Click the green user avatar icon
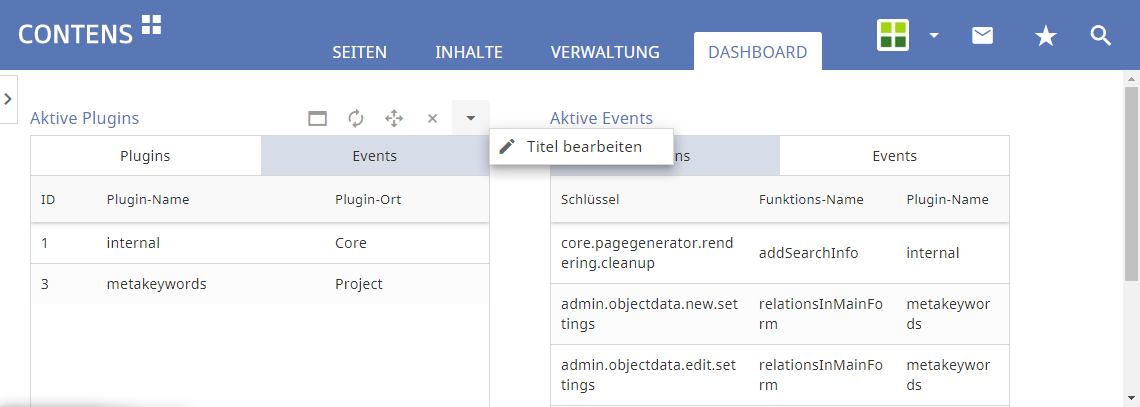Viewport: 1140px width, 407px height. tap(893, 35)
